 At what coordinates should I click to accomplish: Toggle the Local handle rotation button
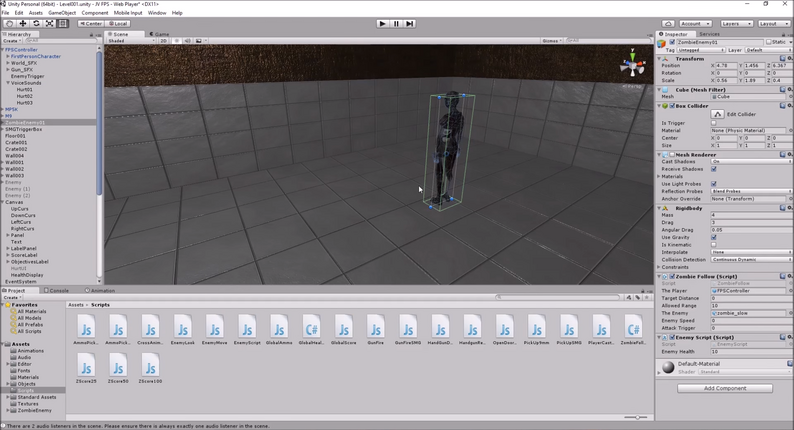[118, 23]
